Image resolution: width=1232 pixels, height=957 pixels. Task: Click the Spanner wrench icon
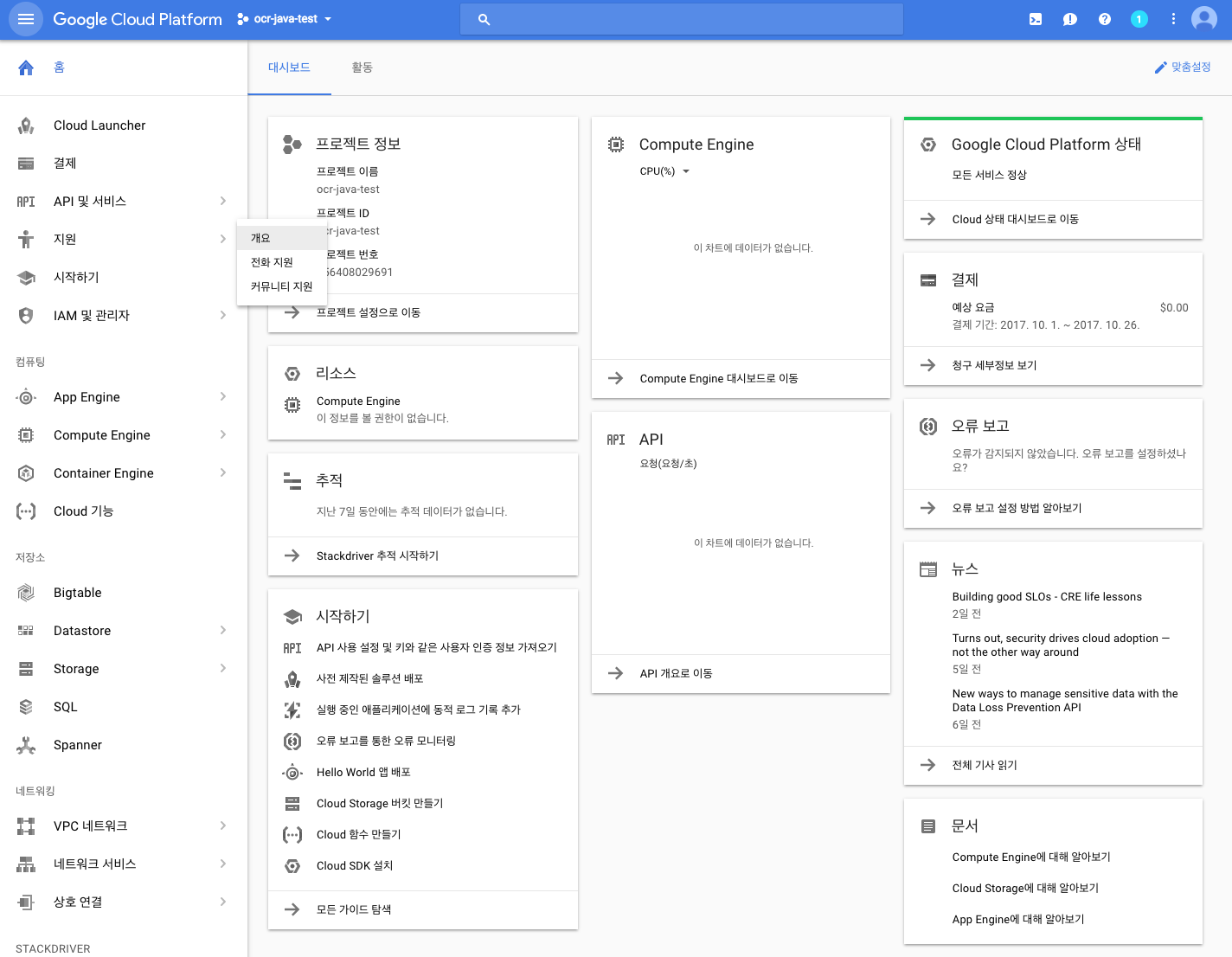(x=26, y=745)
